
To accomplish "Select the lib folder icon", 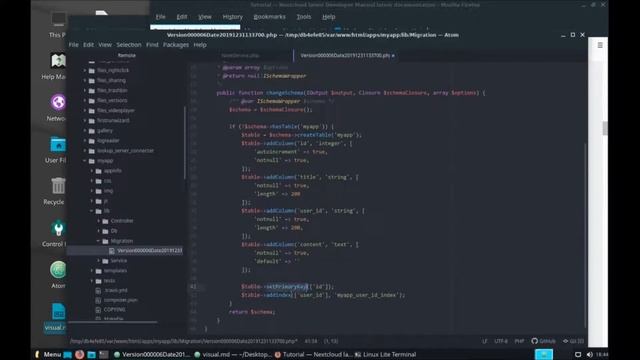I will (99, 211).
